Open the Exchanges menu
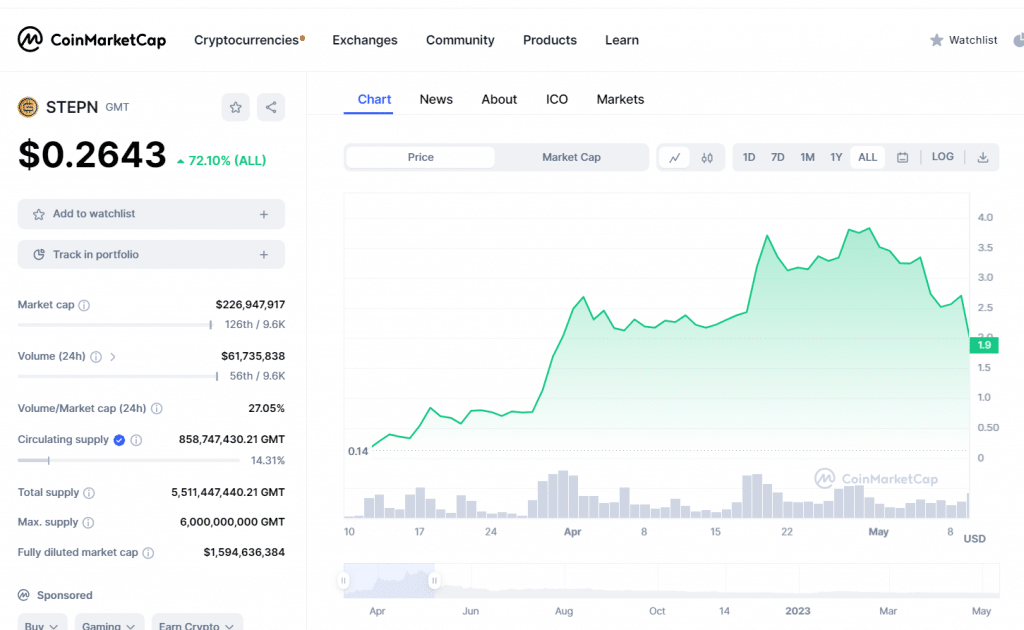 click(364, 40)
